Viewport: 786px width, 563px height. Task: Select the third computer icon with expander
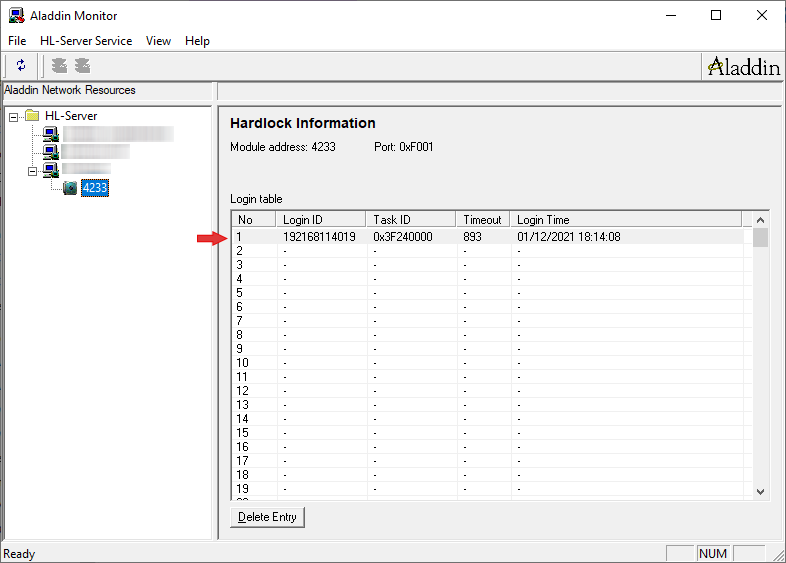(x=51, y=170)
